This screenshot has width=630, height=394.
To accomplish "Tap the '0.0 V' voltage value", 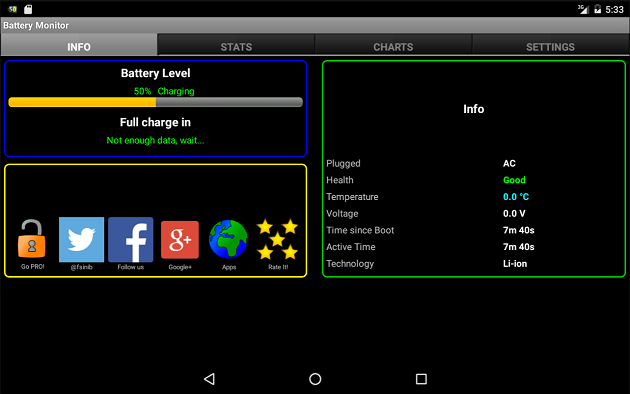I will [514, 214].
